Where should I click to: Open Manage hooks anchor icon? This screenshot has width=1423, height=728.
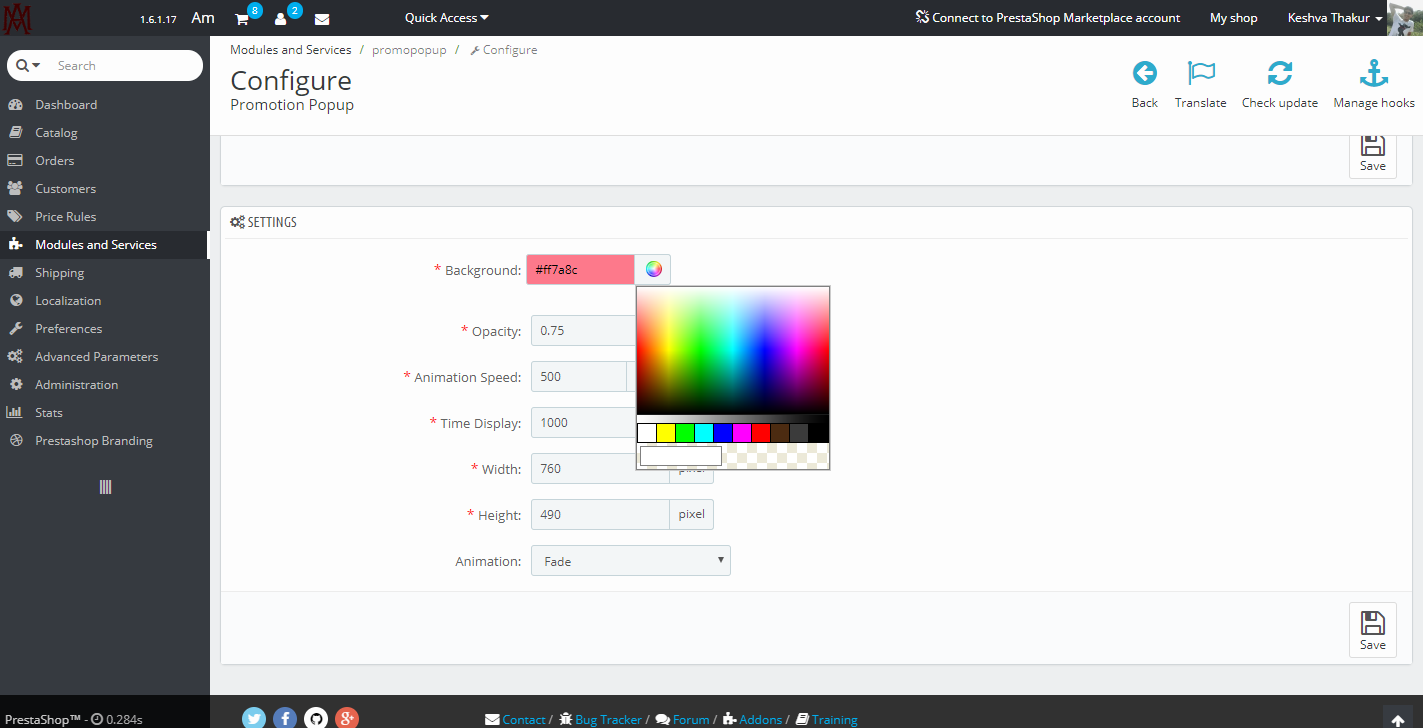[1374, 73]
